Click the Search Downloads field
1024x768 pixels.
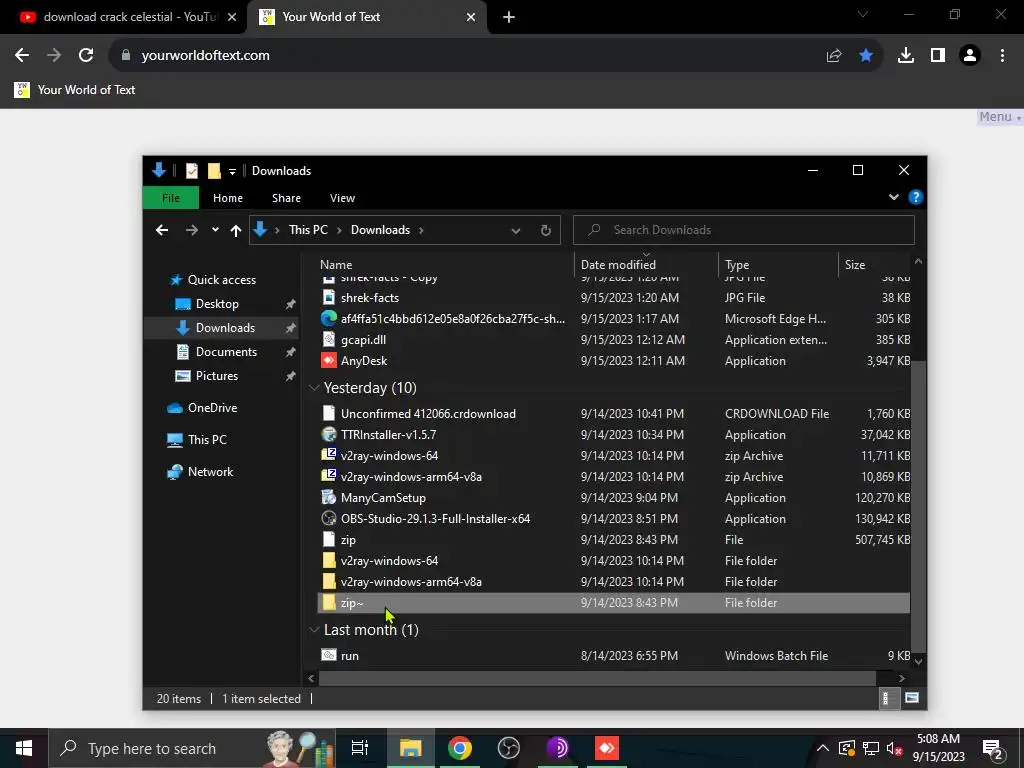pyautogui.click(x=744, y=230)
